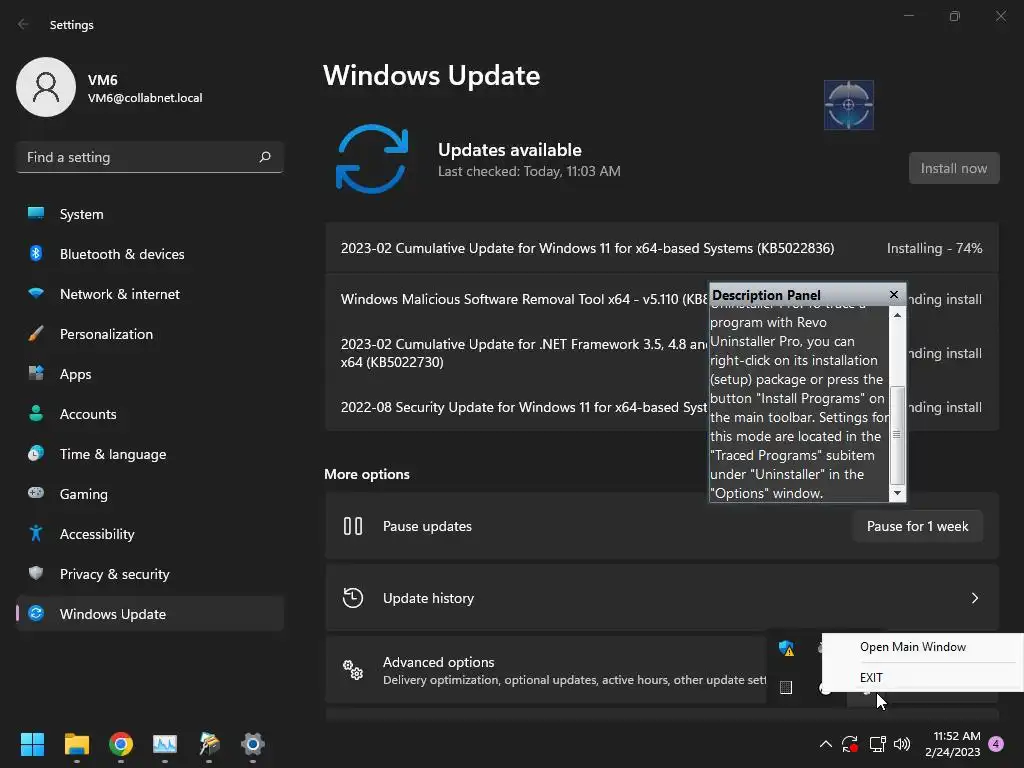This screenshot has width=1024, height=768.
Task: Click VM6@collabnet.local account email
Action: (145, 98)
